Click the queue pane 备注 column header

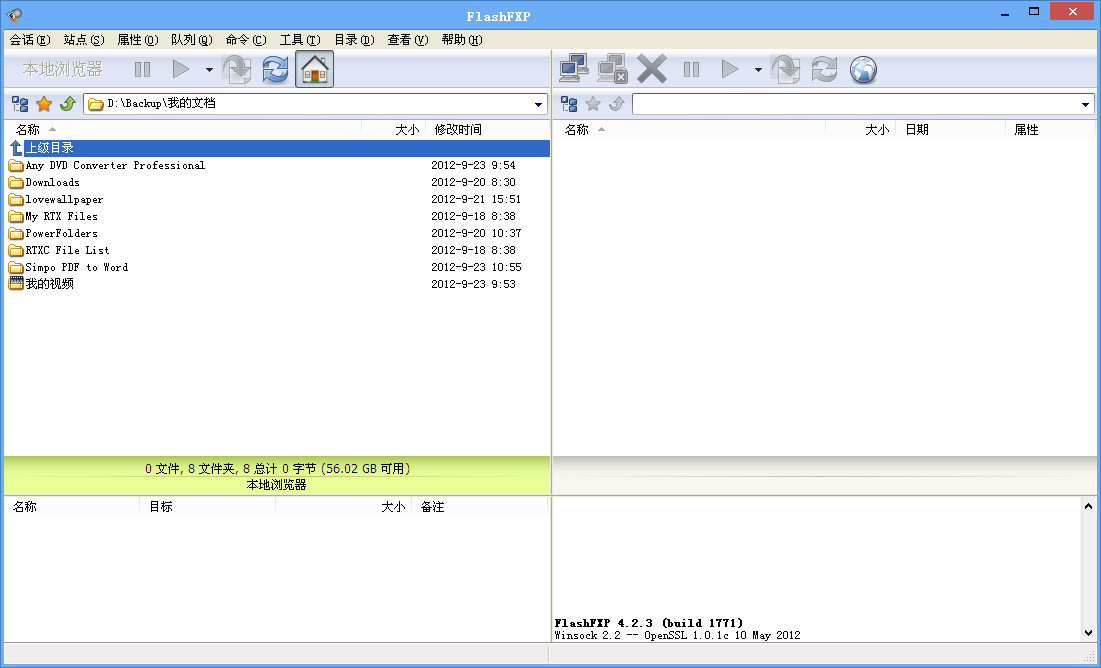pos(480,506)
